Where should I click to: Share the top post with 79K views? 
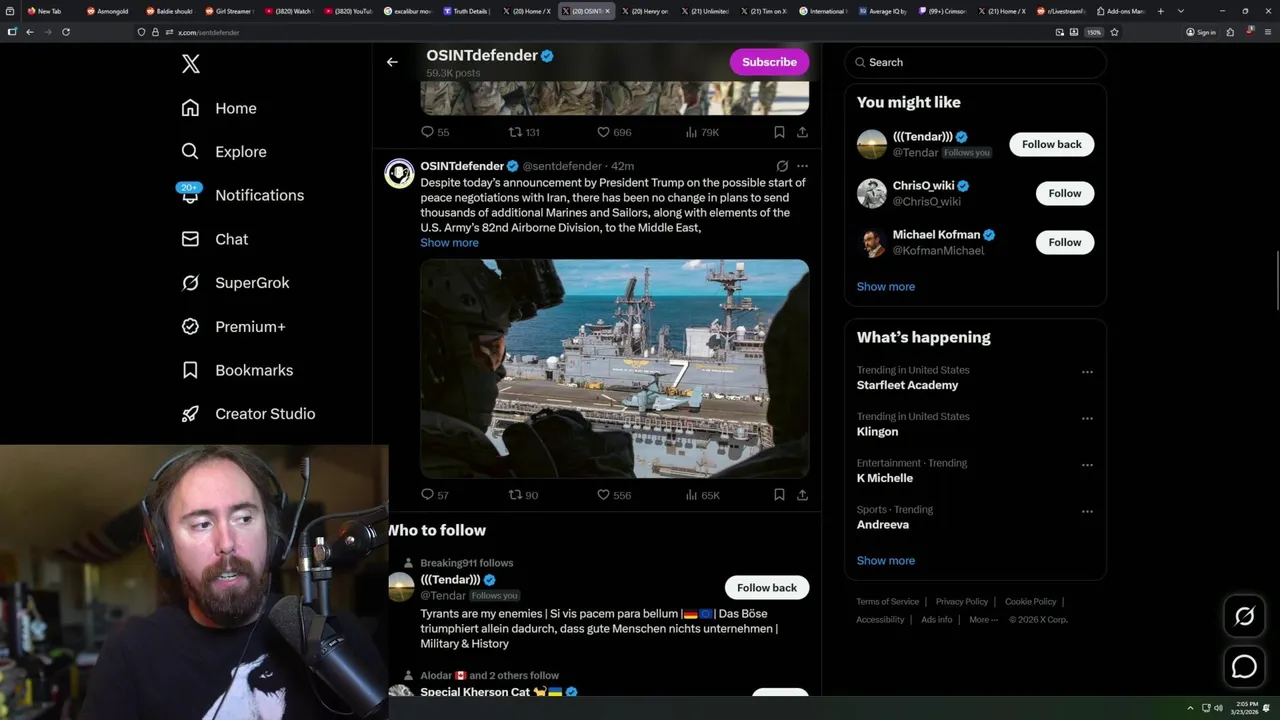coord(802,132)
